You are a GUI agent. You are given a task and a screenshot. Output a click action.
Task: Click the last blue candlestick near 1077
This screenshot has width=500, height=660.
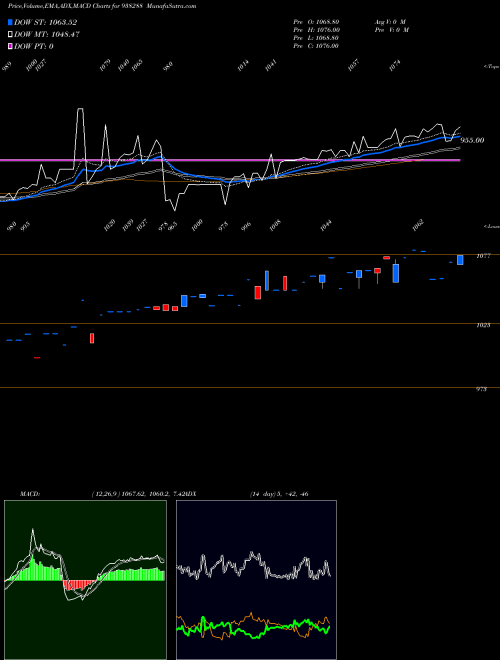[x=460, y=260]
